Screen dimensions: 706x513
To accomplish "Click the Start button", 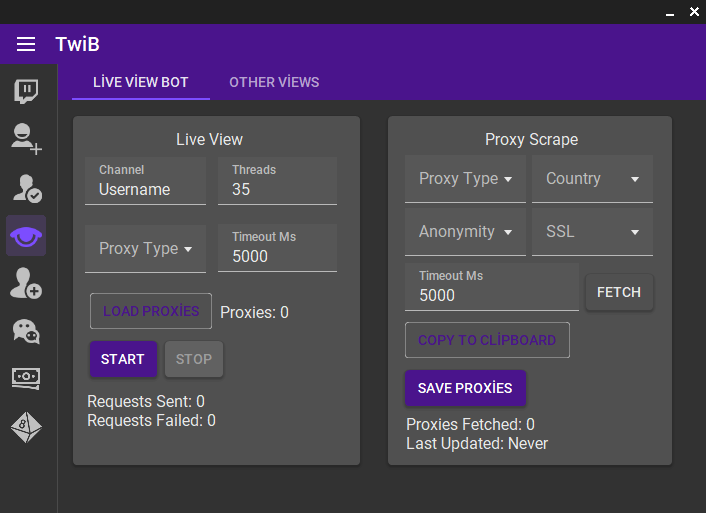I will pos(123,359).
